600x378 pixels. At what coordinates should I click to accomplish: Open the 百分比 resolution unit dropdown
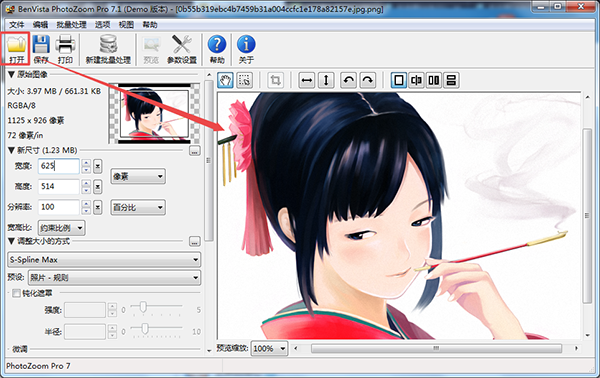[138, 207]
